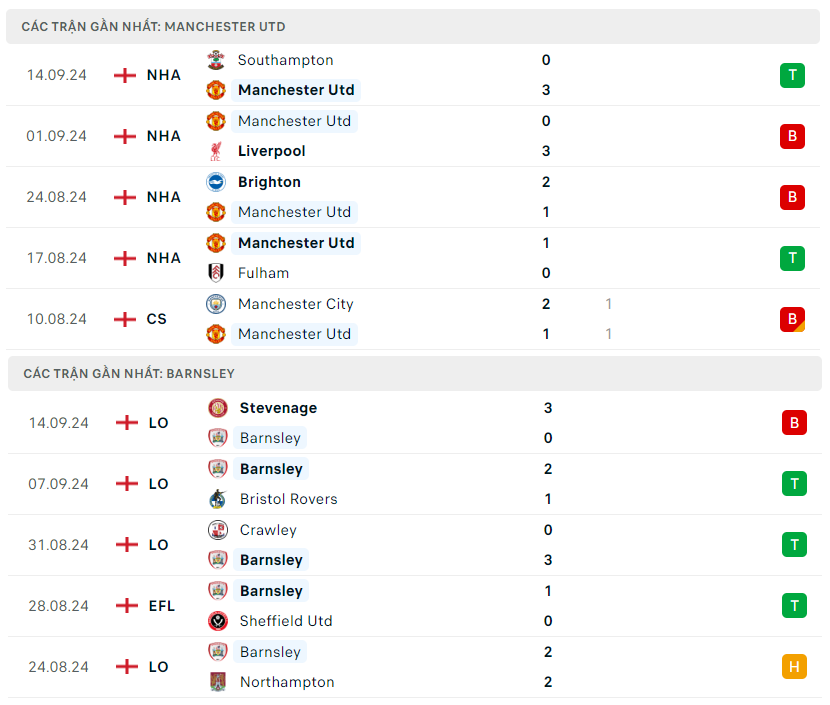Click the England flag on the 10.08.24 row

[125, 319]
